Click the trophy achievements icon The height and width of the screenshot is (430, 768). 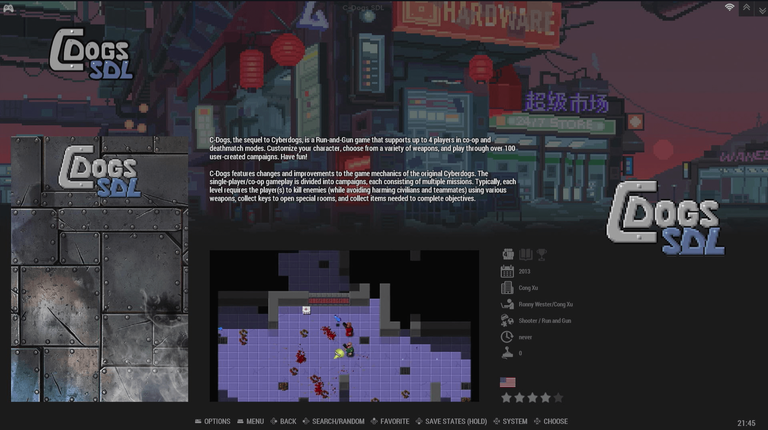541,254
